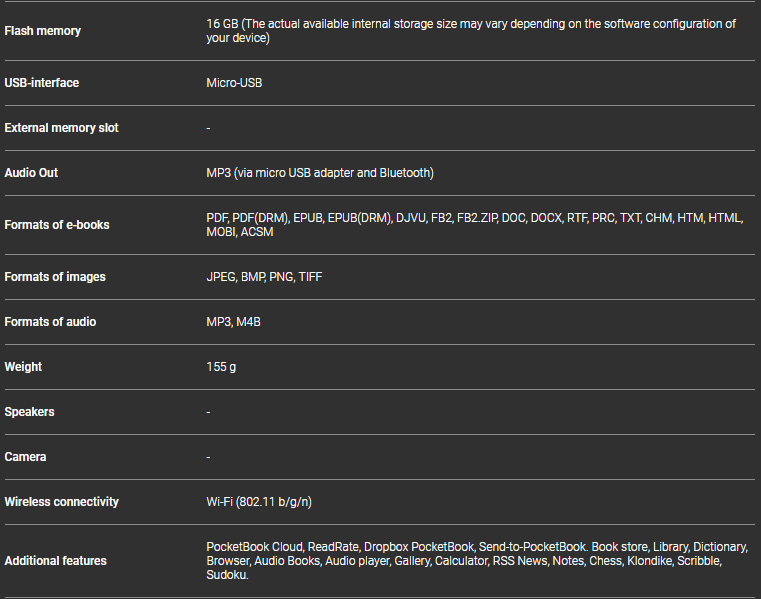Click the Formats of e-books label

pyautogui.click(x=57, y=225)
